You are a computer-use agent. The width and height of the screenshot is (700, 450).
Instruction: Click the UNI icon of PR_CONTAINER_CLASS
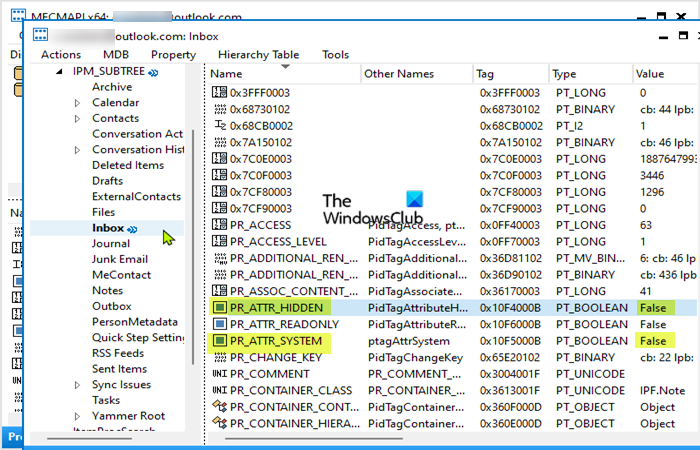pos(220,390)
